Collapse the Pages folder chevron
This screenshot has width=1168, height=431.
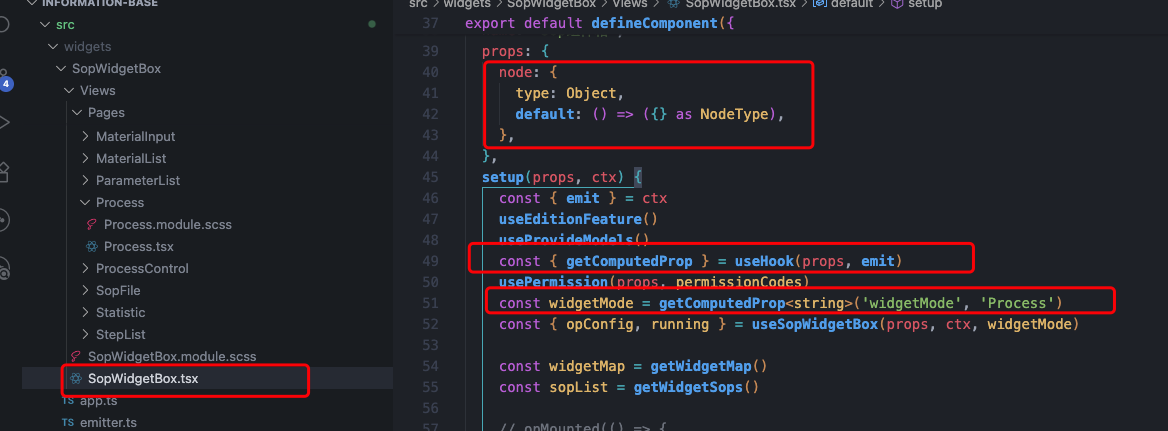tap(77, 113)
